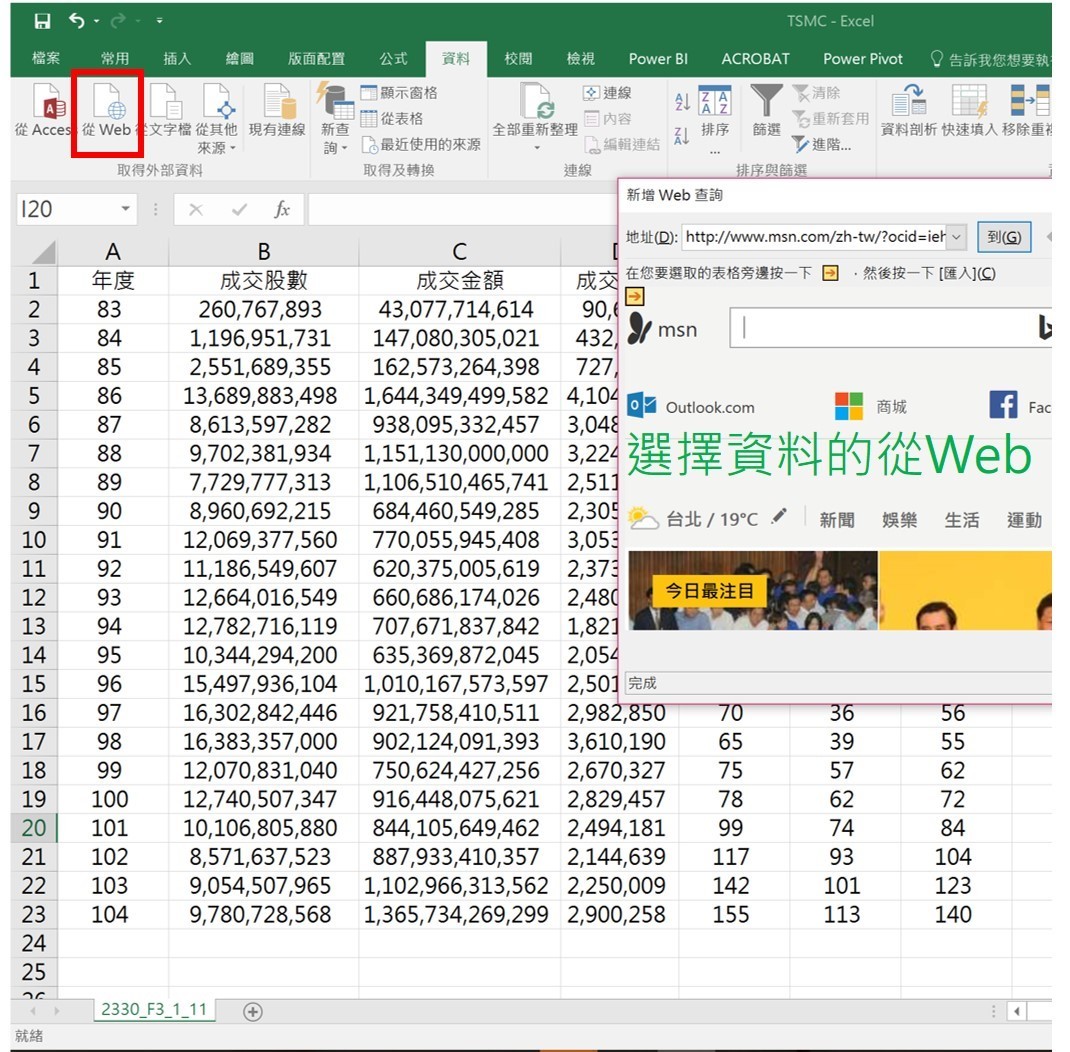This screenshot has height=1052, width=1070.
Task: Sort descending with the Z-A icon
Action: tap(682, 136)
